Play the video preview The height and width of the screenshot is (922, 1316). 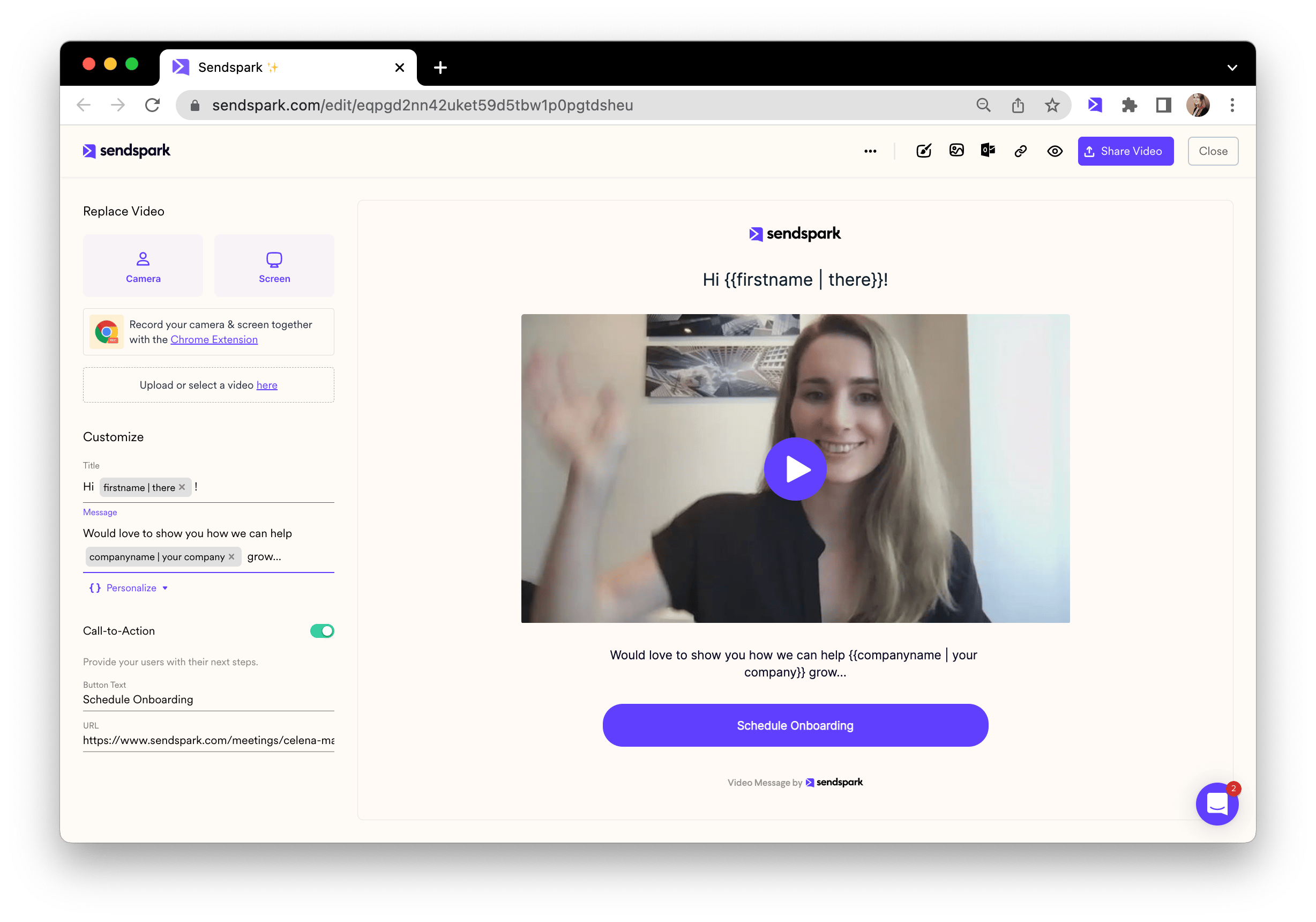[795, 469]
